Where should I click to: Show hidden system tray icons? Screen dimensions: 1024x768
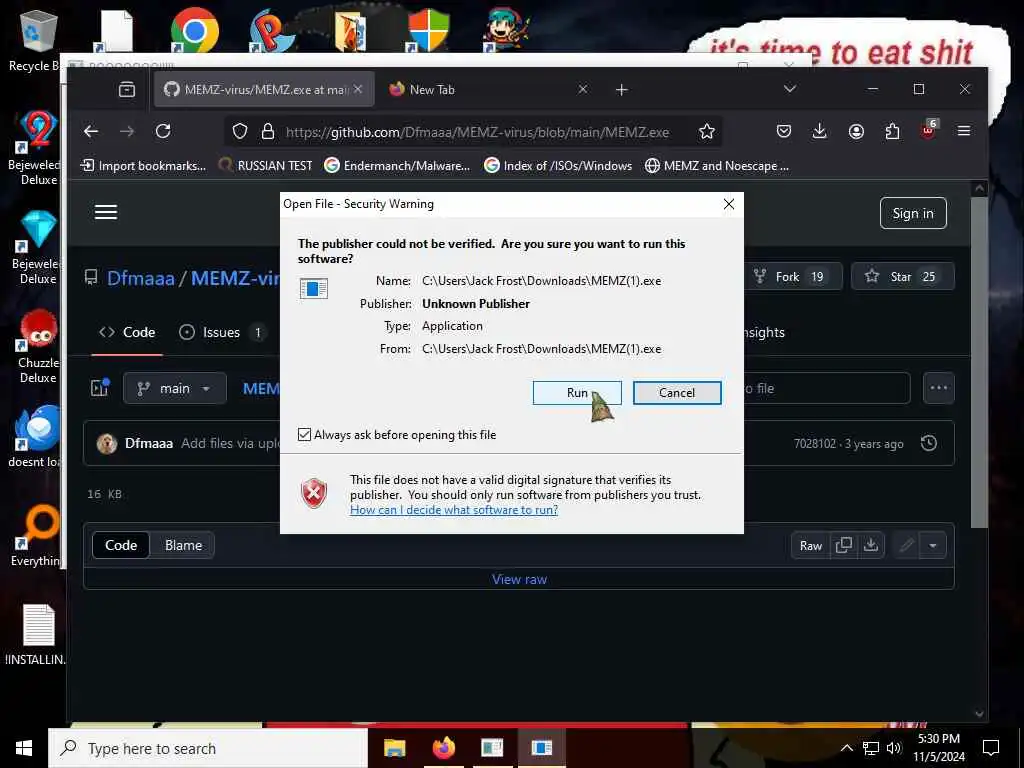(846, 748)
